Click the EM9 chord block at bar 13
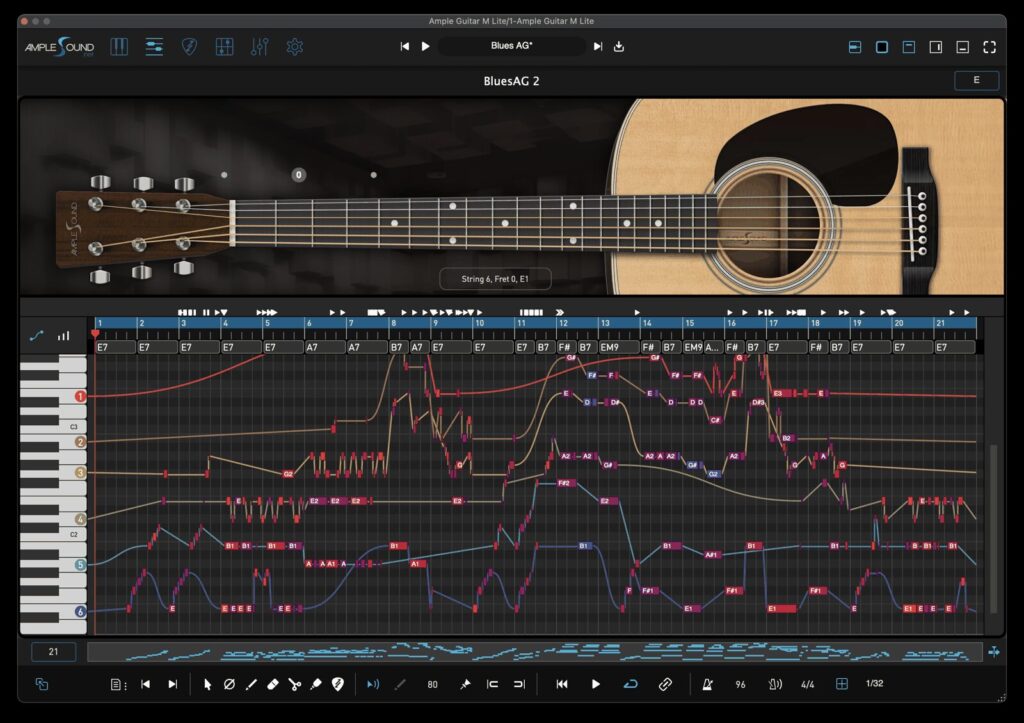The image size is (1024, 723). (x=618, y=347)
